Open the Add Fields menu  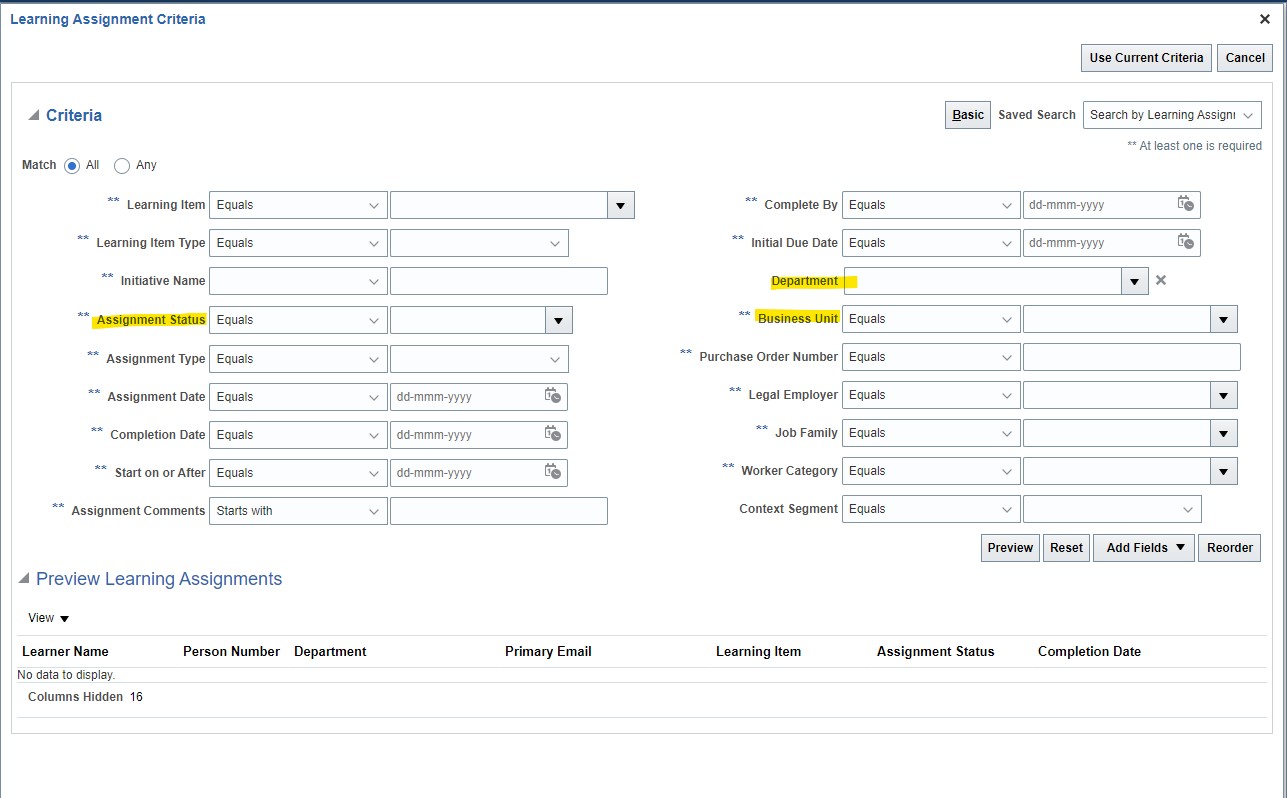pos(1143,547)
